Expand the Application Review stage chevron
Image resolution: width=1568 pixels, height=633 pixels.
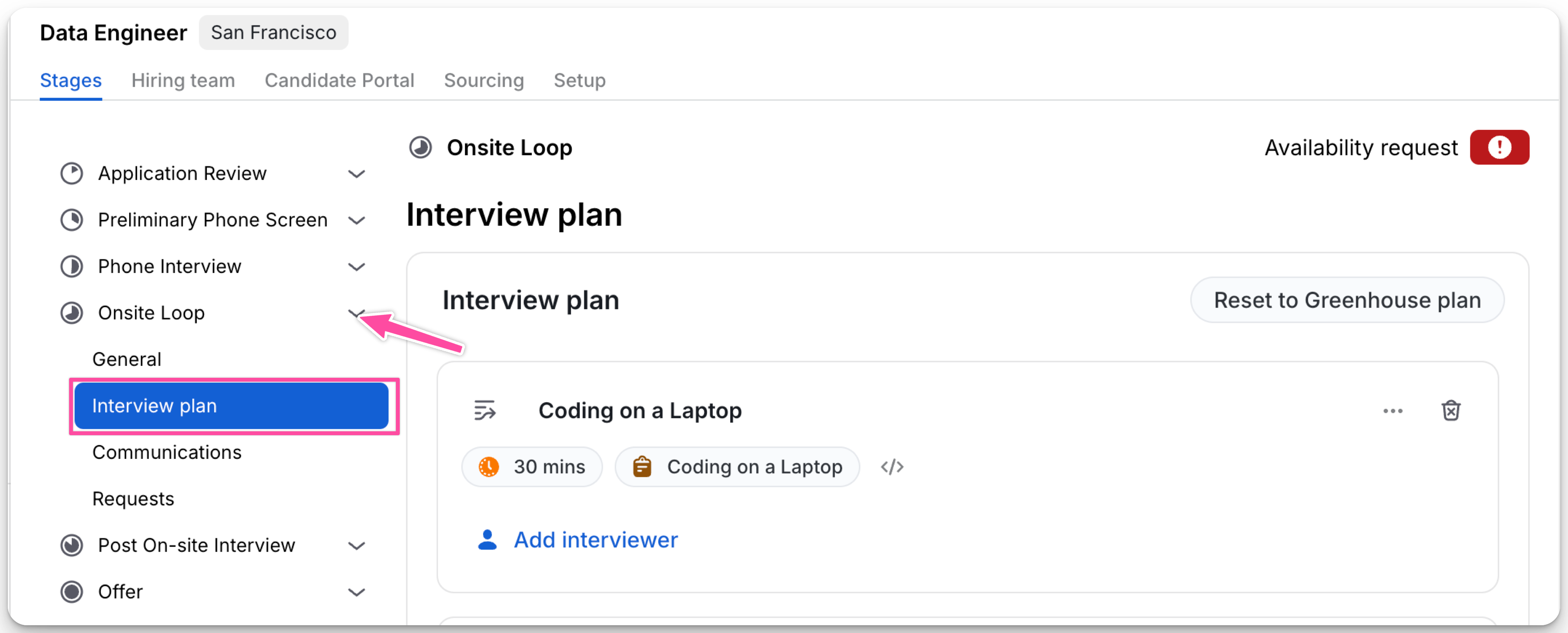pos(356,174)
